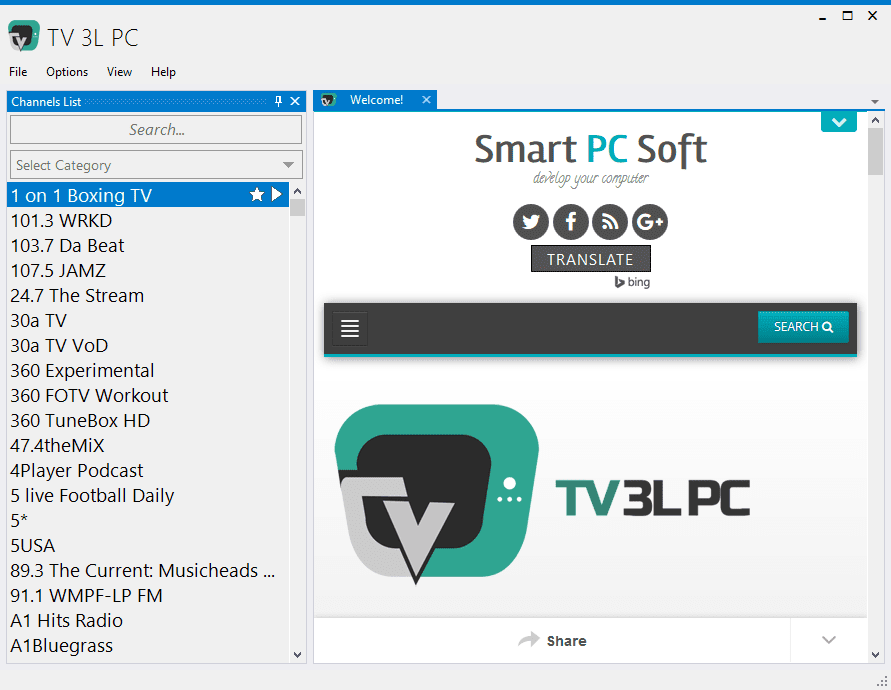Select the 4Player Podcast channel
Screen dimensions: 891x690
click(148, 471)
